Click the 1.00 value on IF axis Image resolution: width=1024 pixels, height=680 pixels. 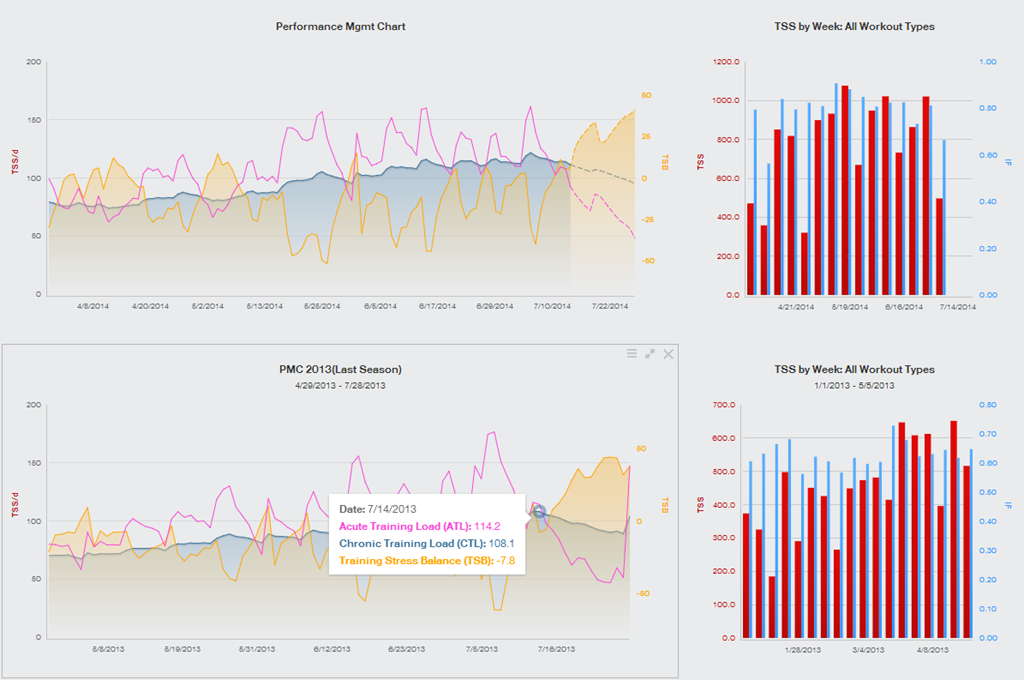tap(987, 62)
